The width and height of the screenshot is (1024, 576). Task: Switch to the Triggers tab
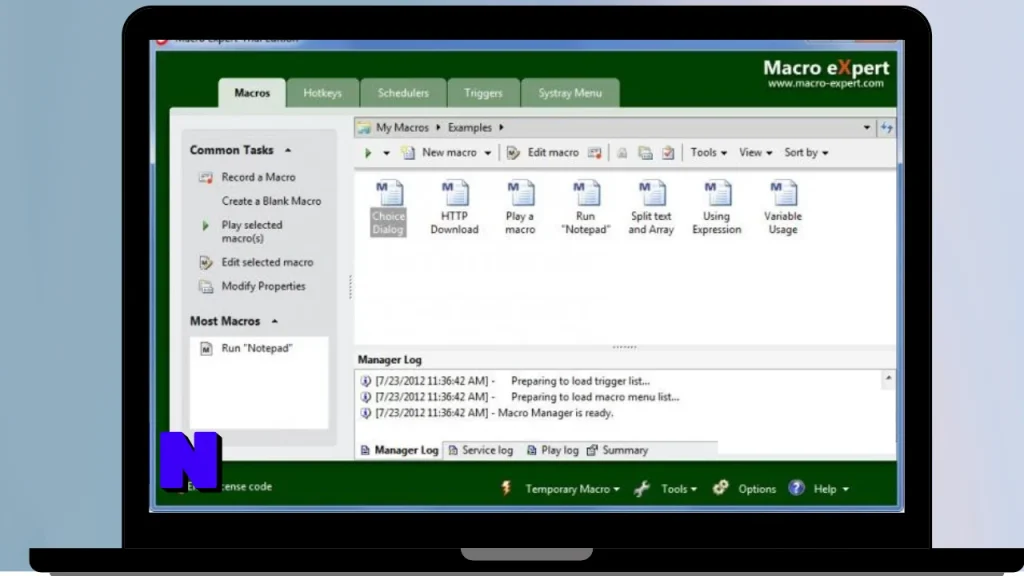[483, 93]
